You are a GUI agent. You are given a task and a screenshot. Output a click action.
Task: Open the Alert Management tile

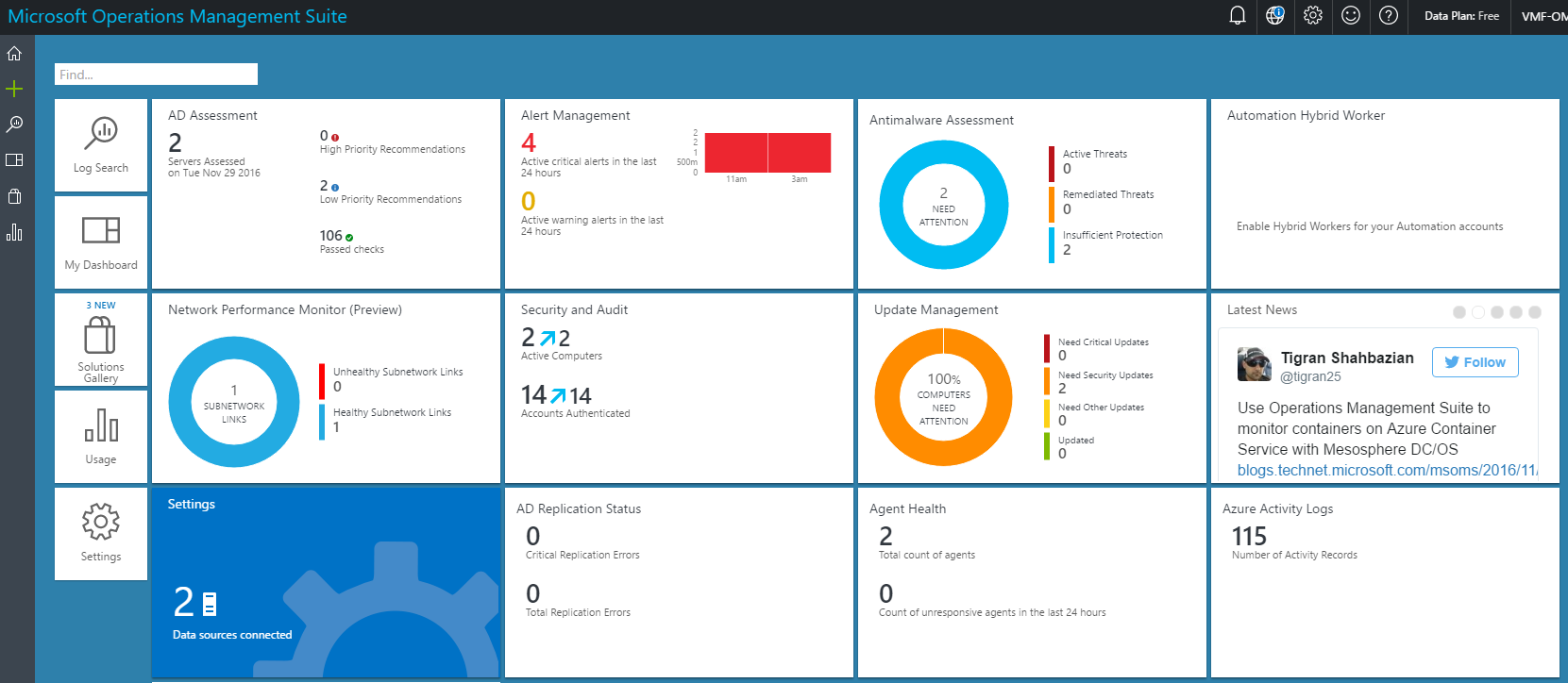click(679, 193)
